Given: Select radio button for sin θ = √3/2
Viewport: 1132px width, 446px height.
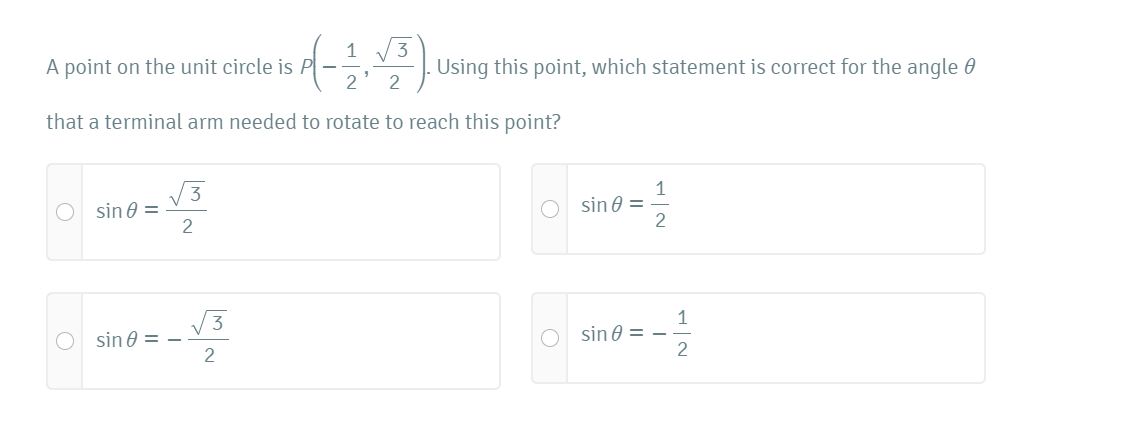Looking at the screenshot, I should click(x=65, y=212).
